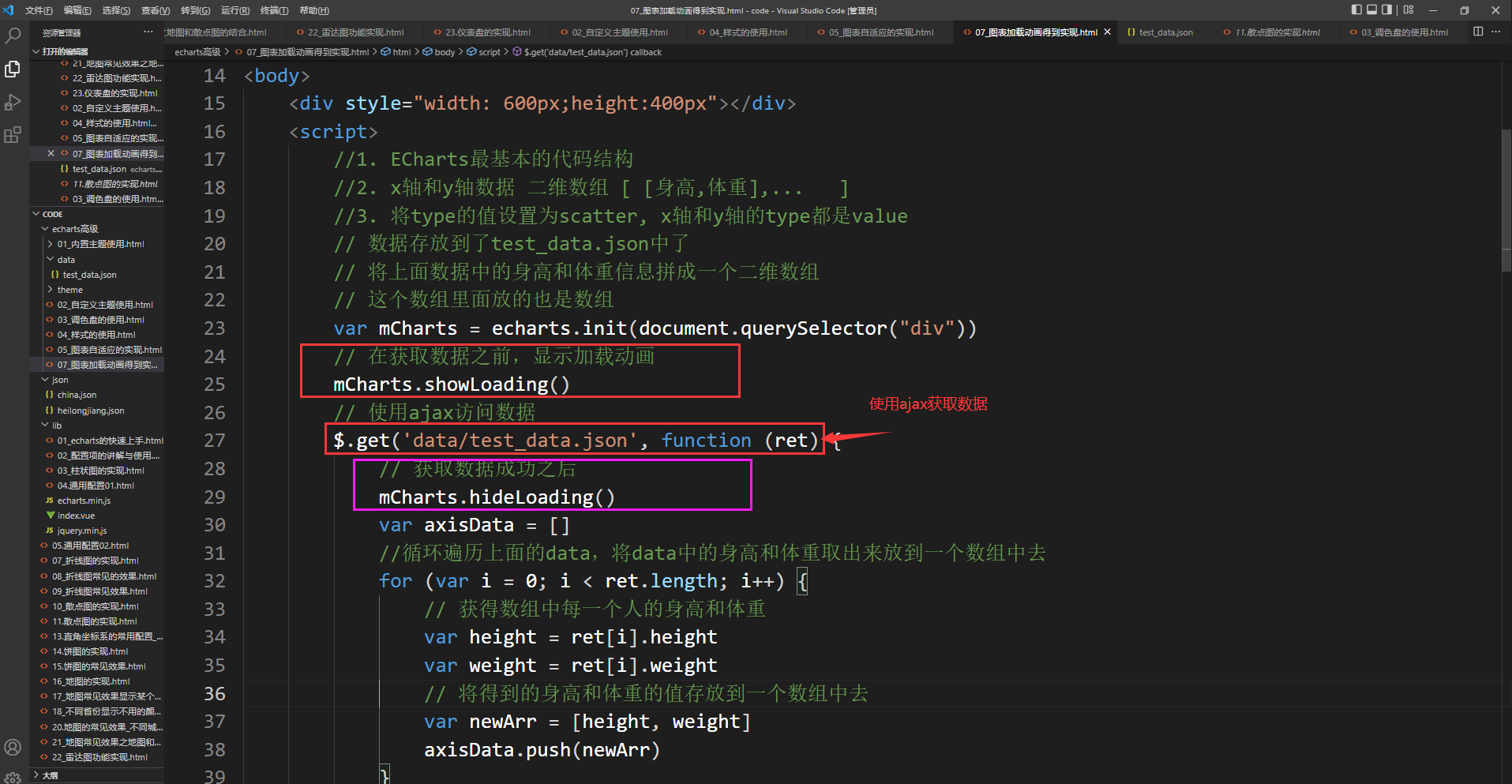Open 10_散点图的实现.html in explorer
Screen dimensions: 1512x784
pos(95,606)
